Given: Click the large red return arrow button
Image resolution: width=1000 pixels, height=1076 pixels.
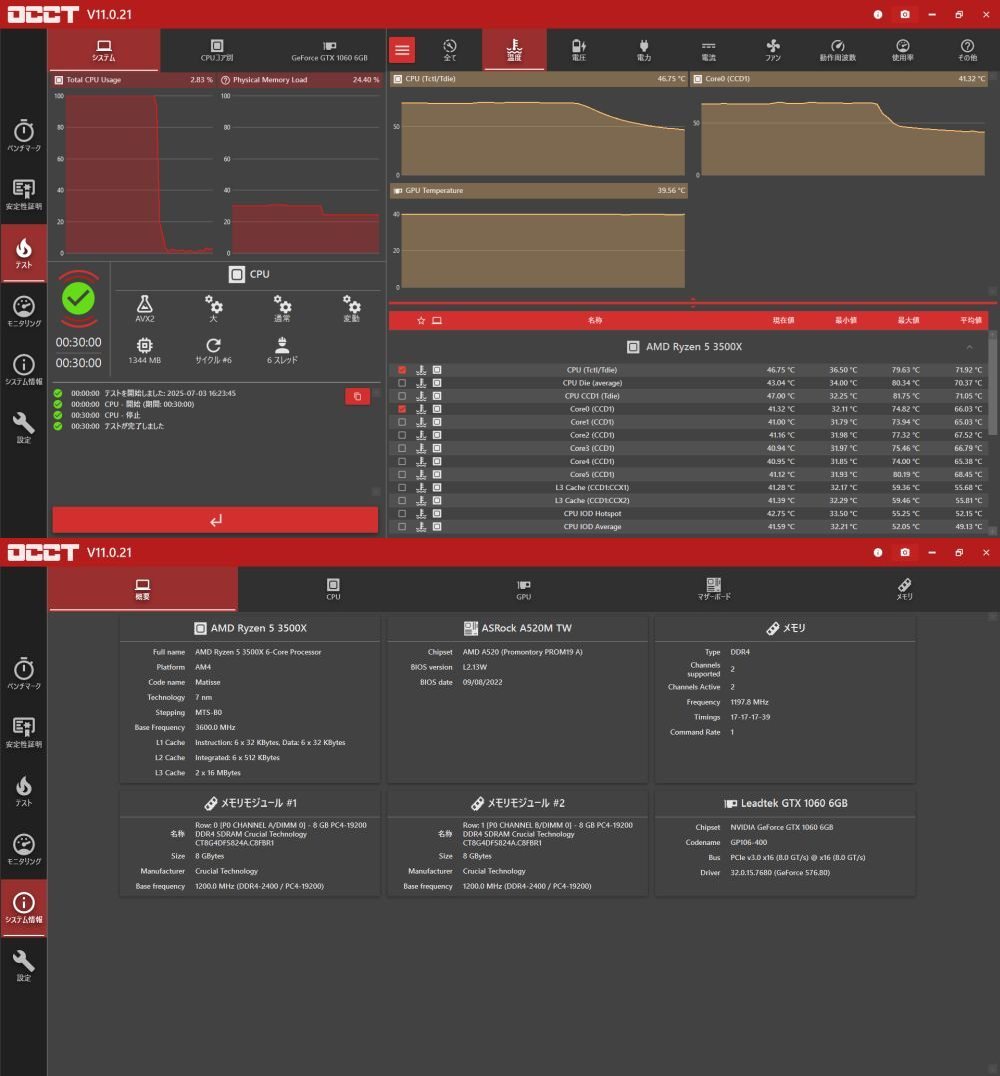Looking at the screenshot, I should point(216,520).
